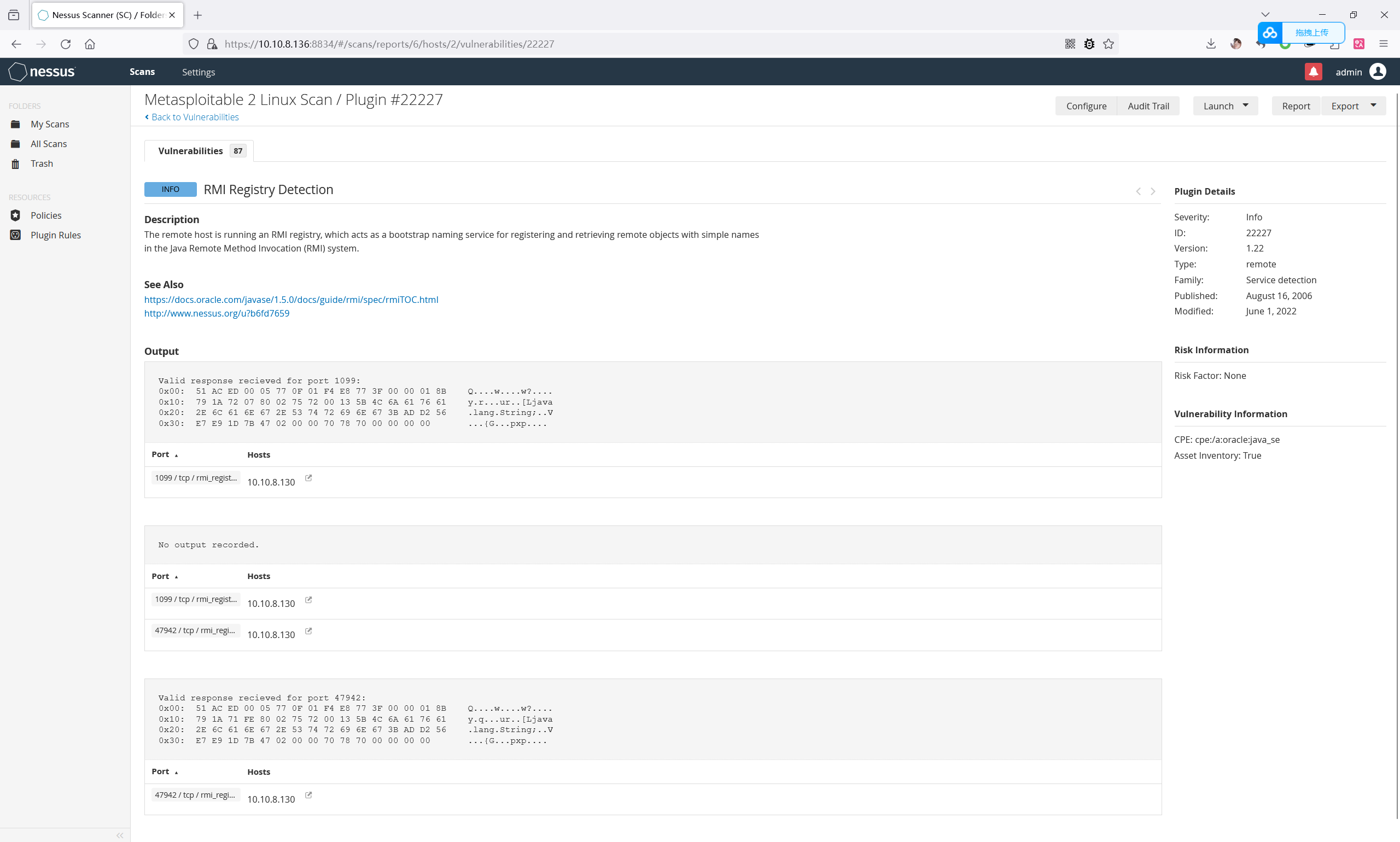
Task: Switch to the Scans top menu
Action: [x=142, y=72]
